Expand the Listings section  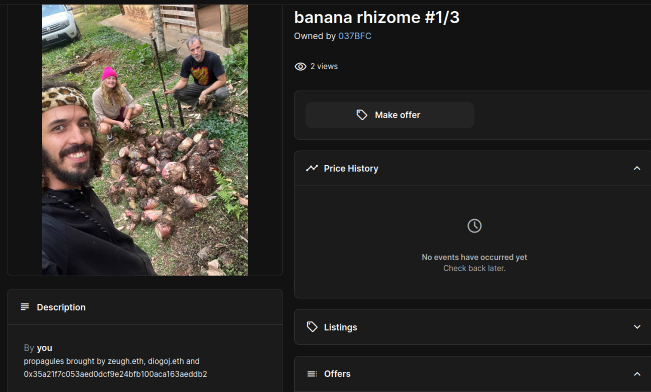tap(637, 327)
